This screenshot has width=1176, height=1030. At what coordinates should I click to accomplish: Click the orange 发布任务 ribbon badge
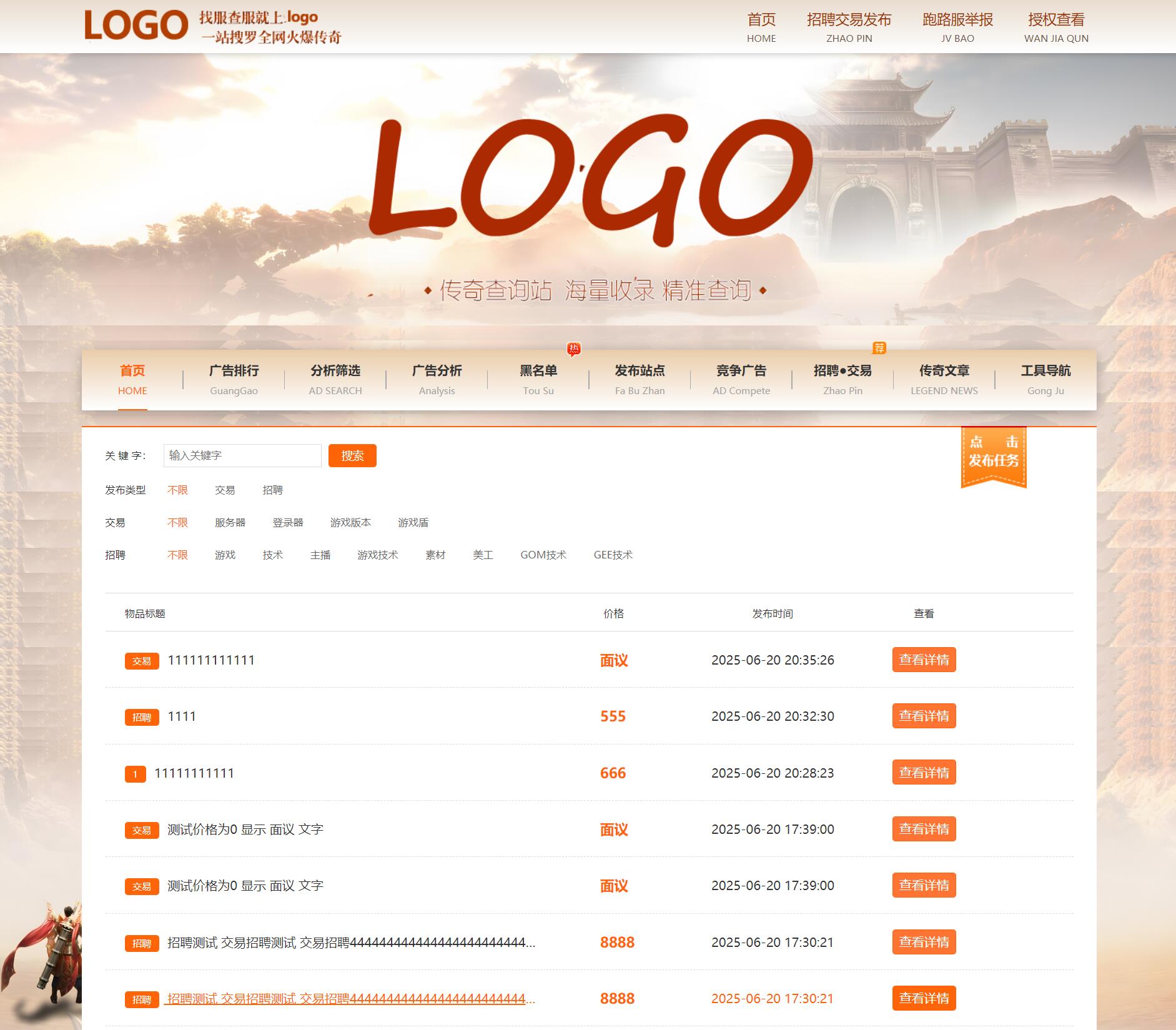[x=993, y=457]
